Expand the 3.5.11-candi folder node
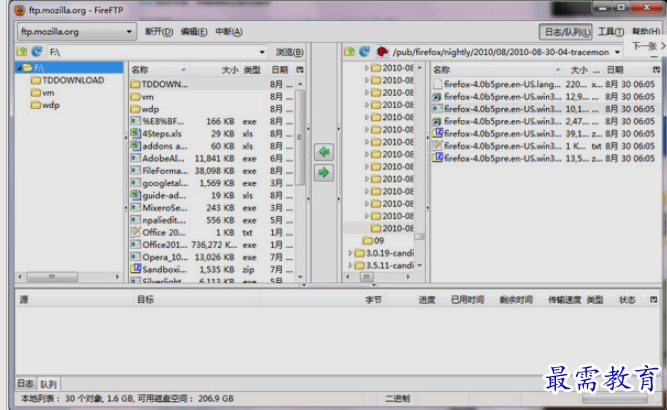 (351, 265)
